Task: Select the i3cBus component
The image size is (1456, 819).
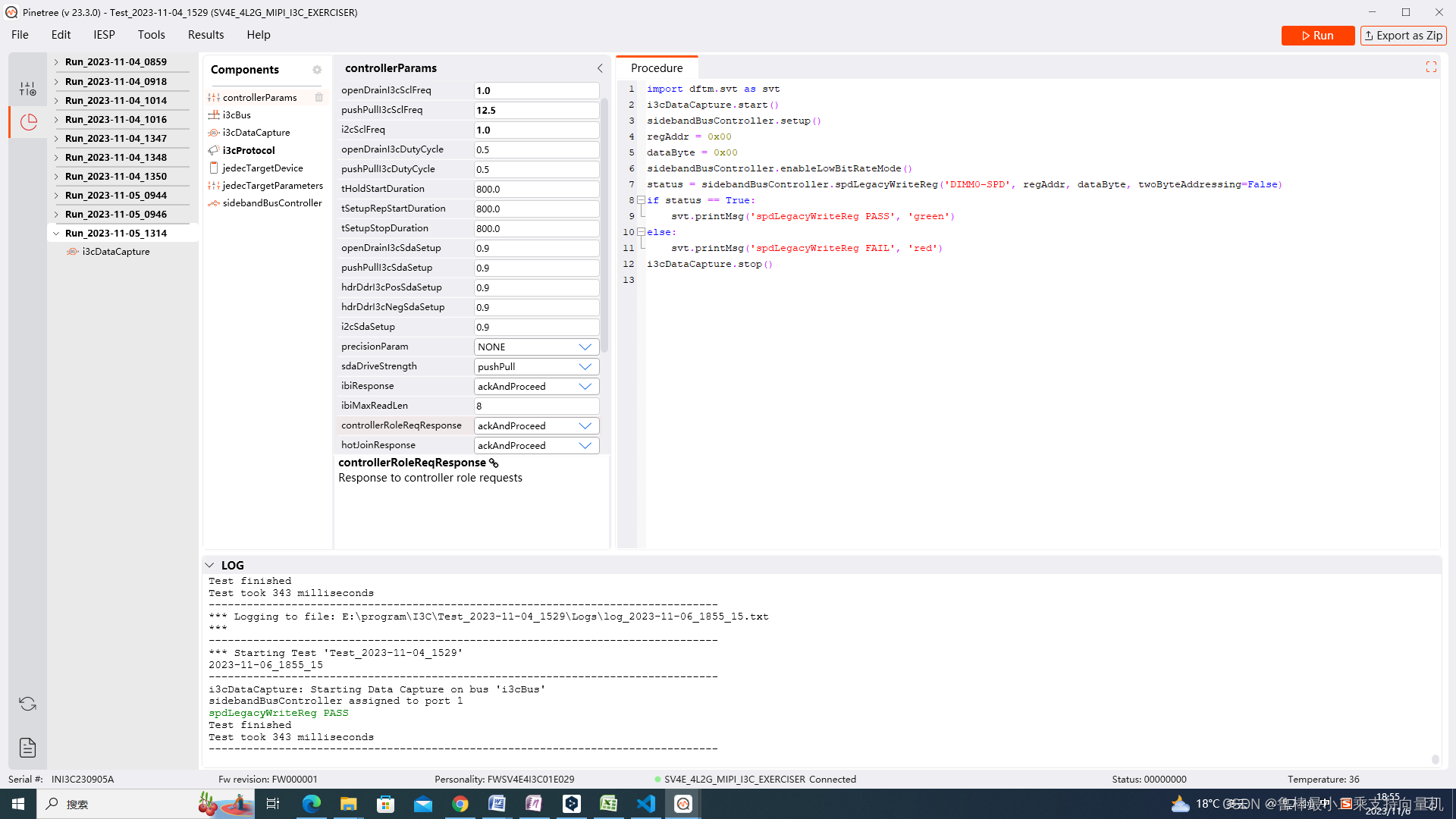Action: click(x=237, y=115)
